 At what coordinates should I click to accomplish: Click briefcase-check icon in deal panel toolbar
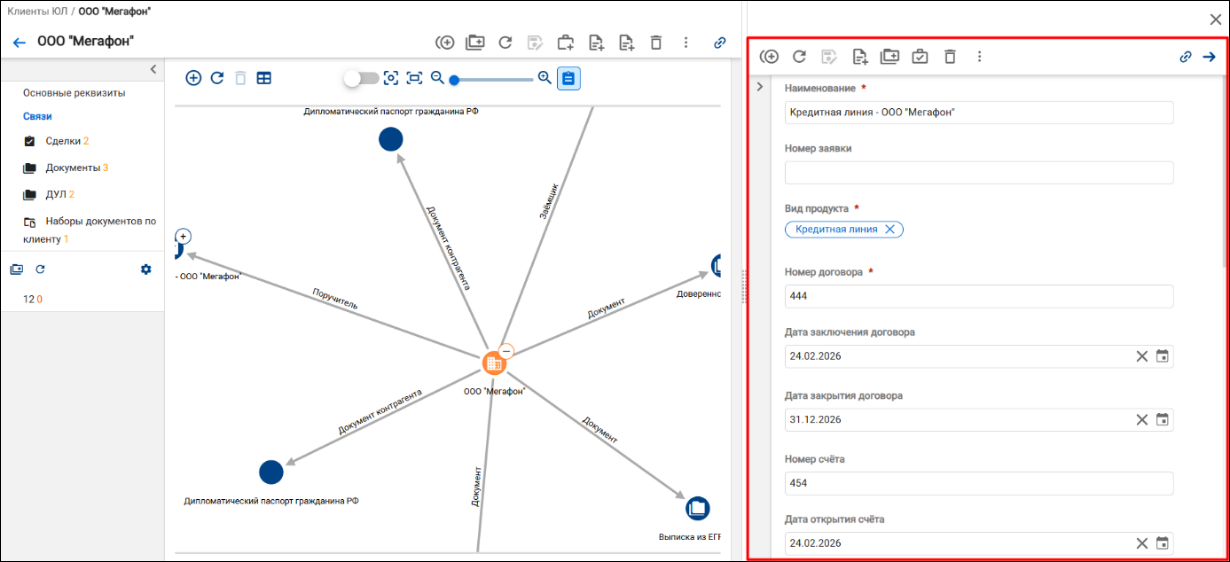click(920, 57)
